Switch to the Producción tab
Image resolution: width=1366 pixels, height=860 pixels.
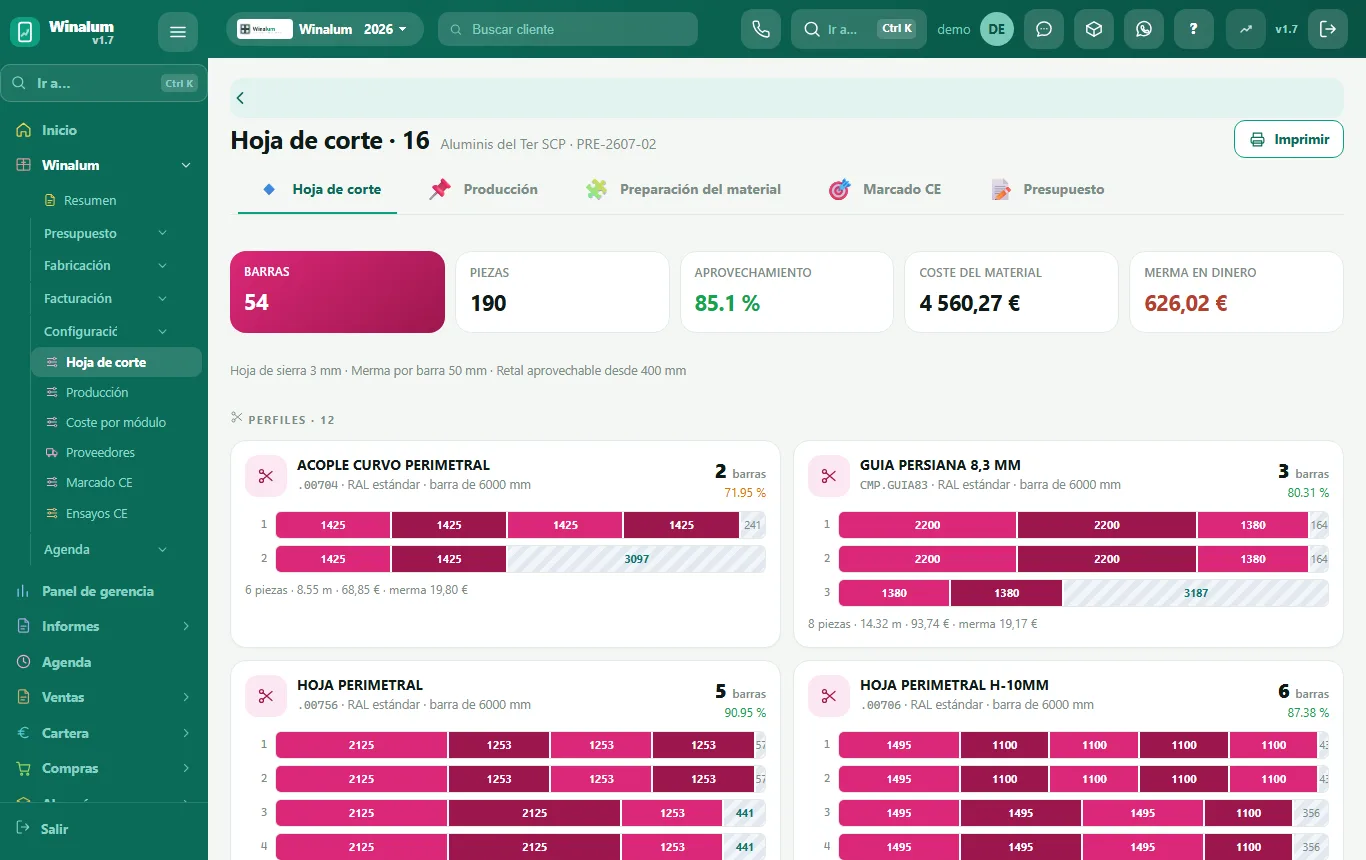coord(484,189)
